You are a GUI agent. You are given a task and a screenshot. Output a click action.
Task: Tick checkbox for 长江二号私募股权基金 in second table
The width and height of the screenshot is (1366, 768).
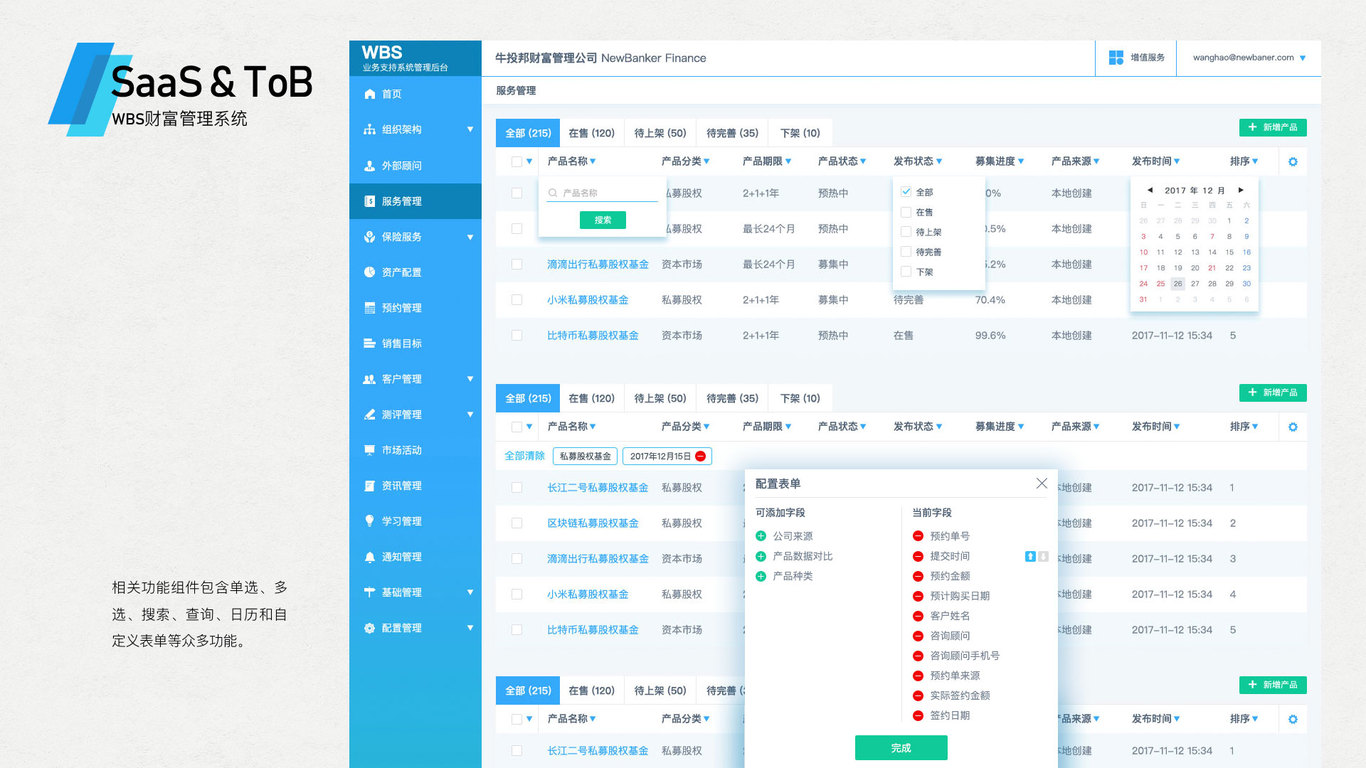point(517,488)
